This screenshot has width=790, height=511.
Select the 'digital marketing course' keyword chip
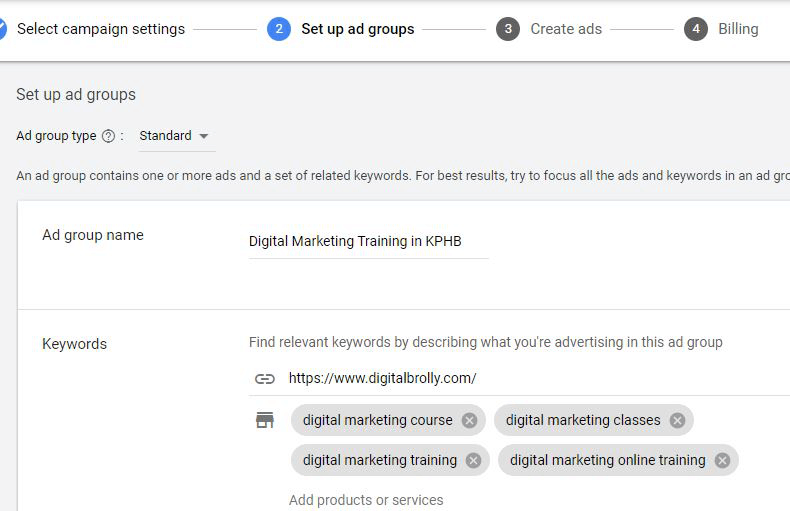pyautogui.click(x=377, y=420)
